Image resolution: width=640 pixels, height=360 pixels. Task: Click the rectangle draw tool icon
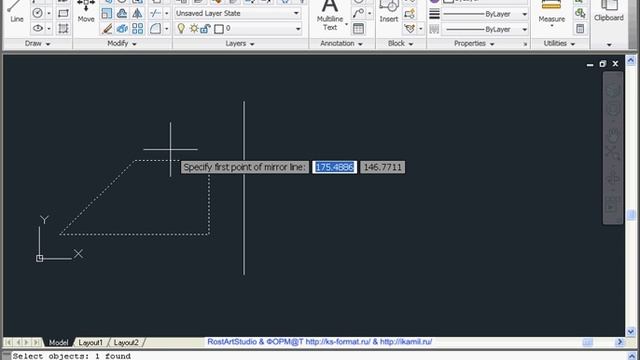[x=63, y=13]
